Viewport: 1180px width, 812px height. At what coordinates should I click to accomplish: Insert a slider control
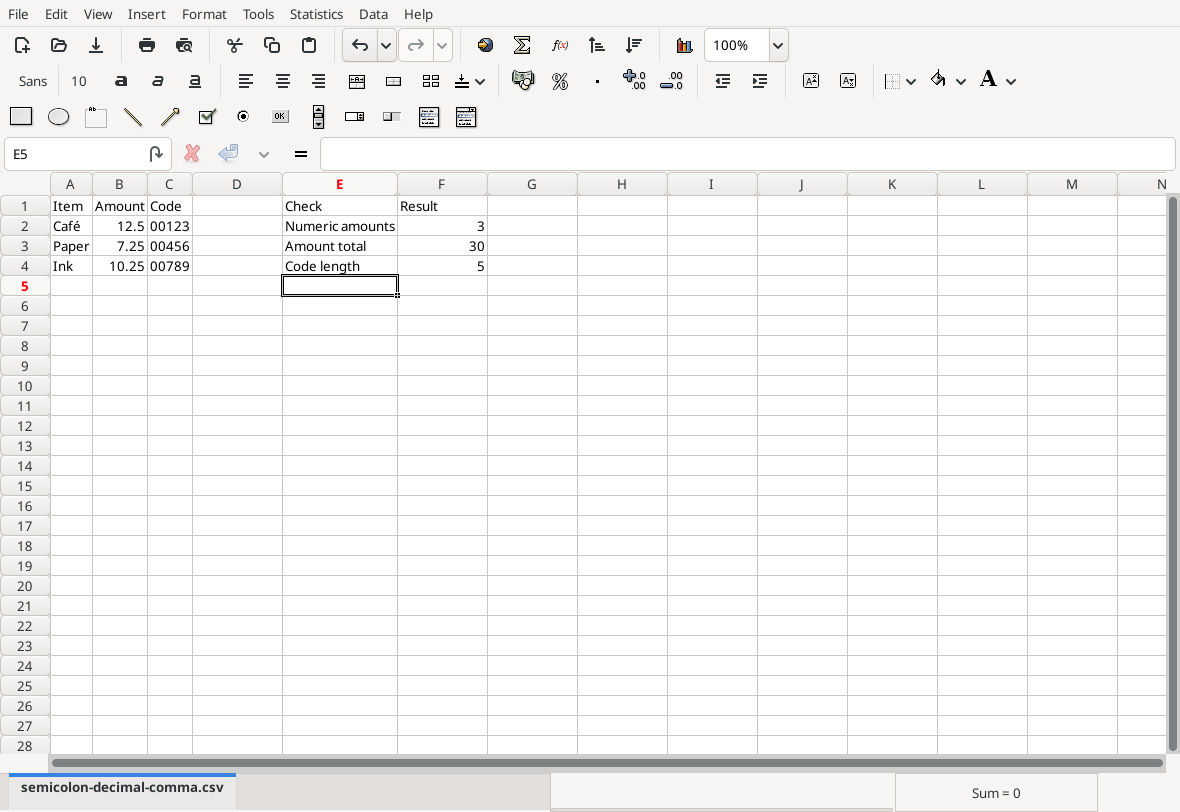391,117
